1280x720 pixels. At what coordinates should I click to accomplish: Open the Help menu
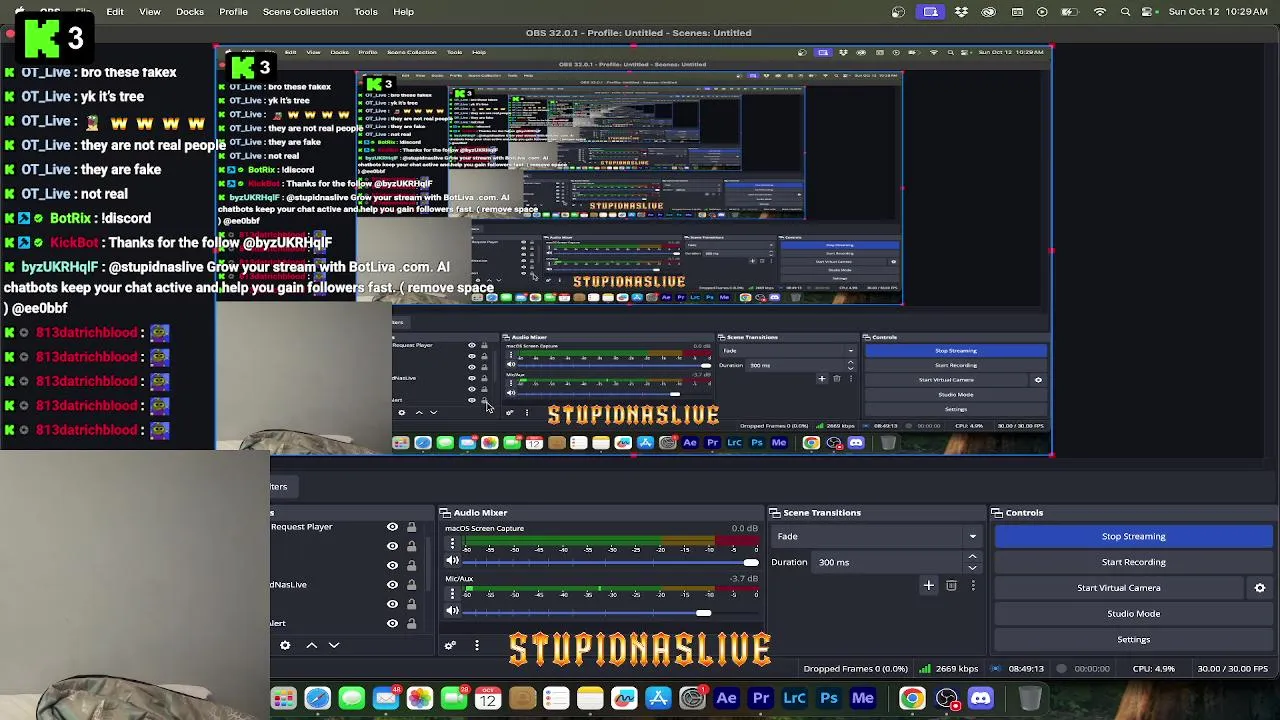(404, 12)
